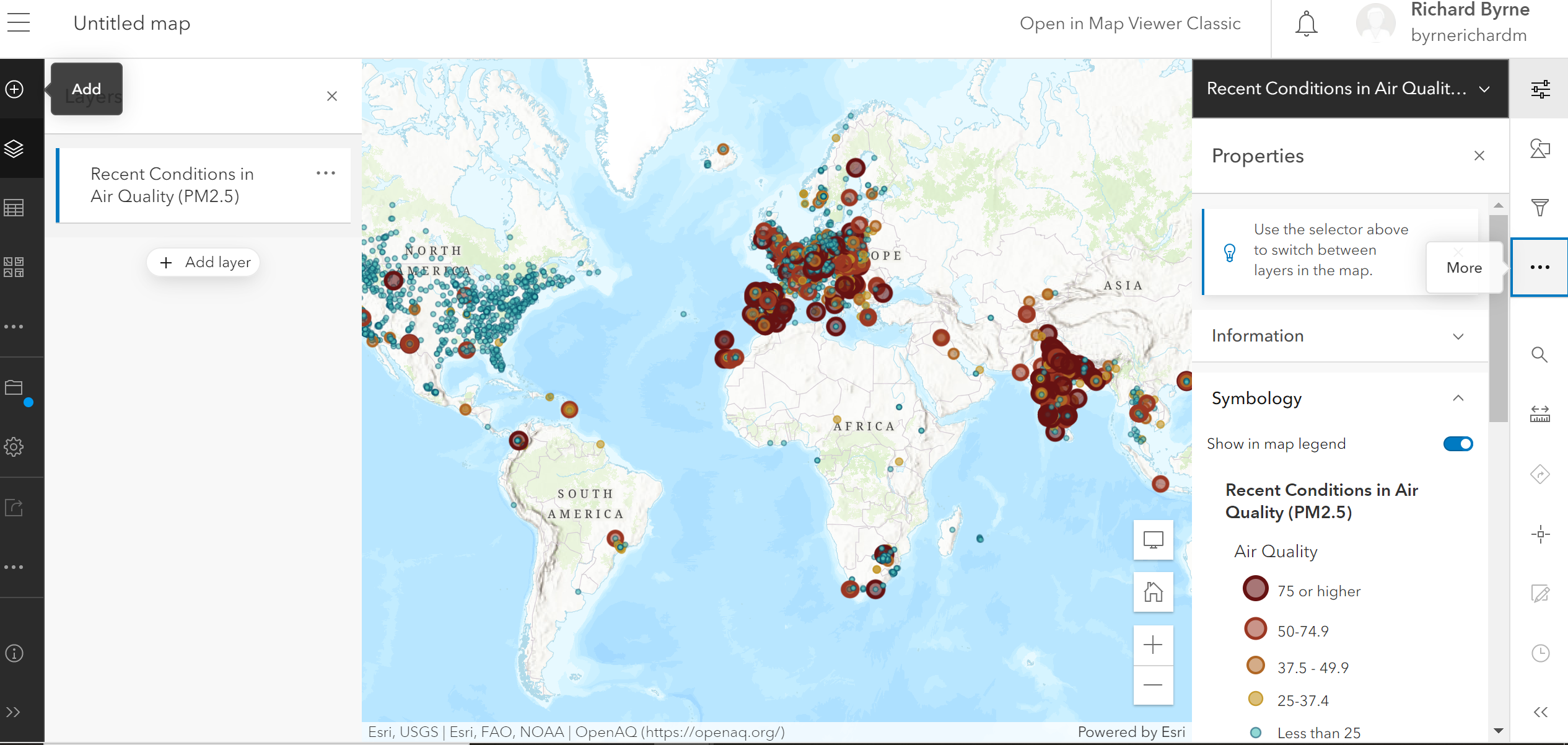Open options for Air Quality layer
This screenshot has width=1568, height=745.
coord(326,174)
